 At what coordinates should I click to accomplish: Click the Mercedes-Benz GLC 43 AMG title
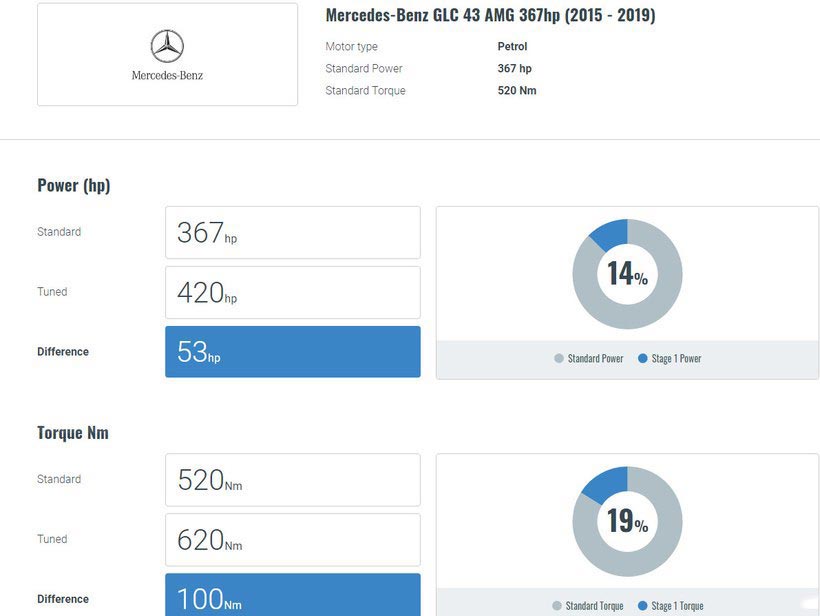(490, 16)
